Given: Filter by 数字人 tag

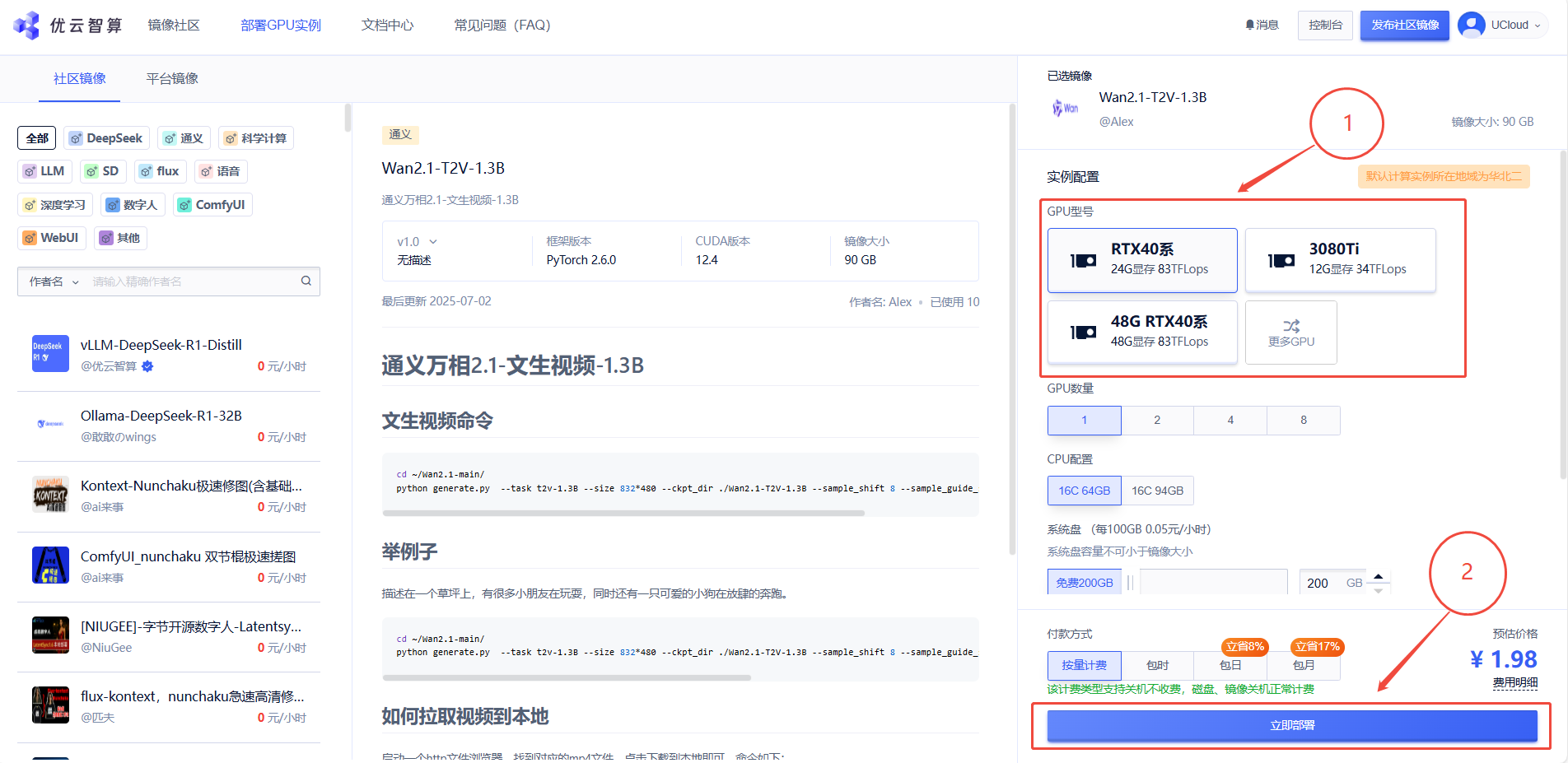Looking at the screenshot, I should [x=133, y=205].
